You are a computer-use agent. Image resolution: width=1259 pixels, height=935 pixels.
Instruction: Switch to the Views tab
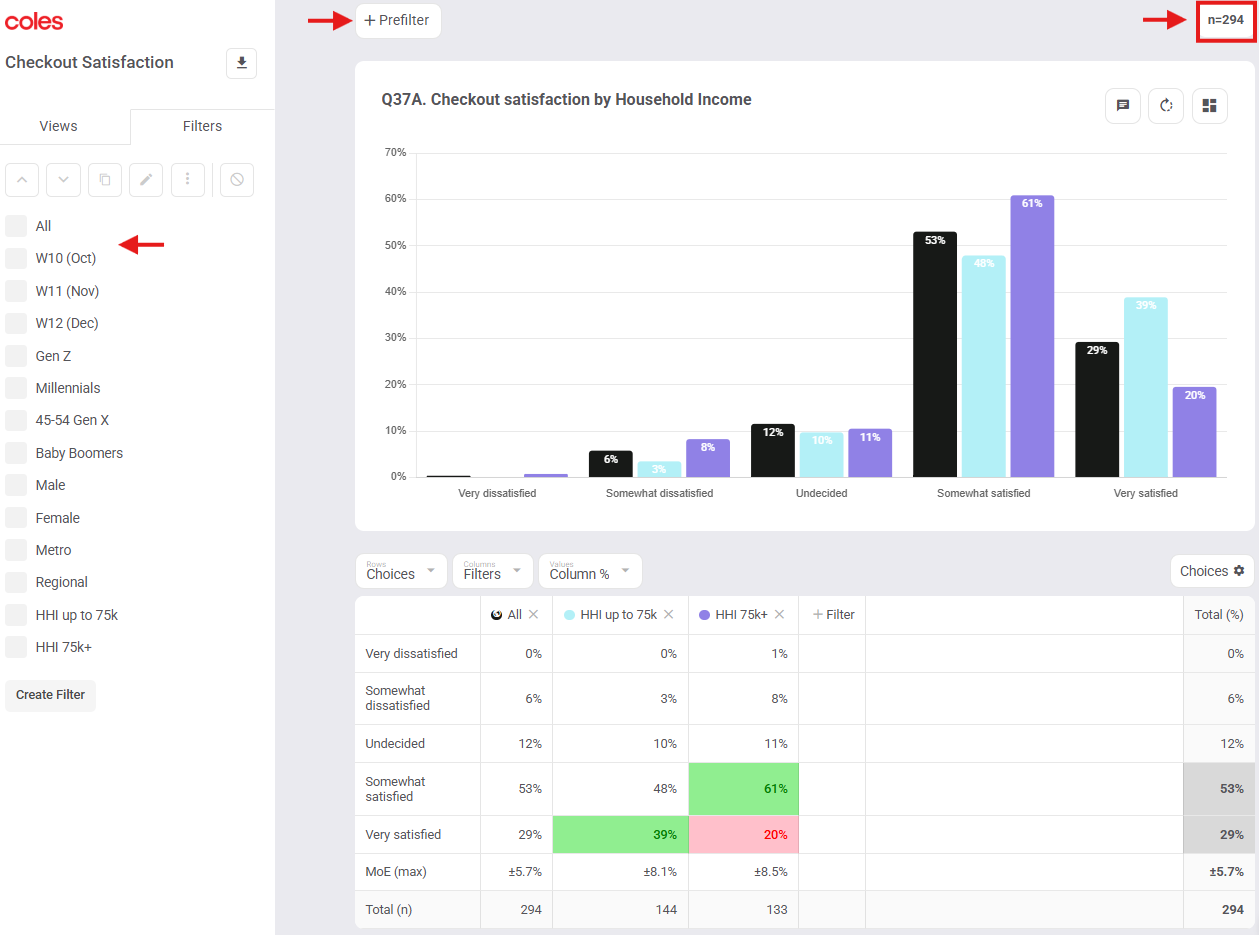pyautogui.click(x=58, y=126)
